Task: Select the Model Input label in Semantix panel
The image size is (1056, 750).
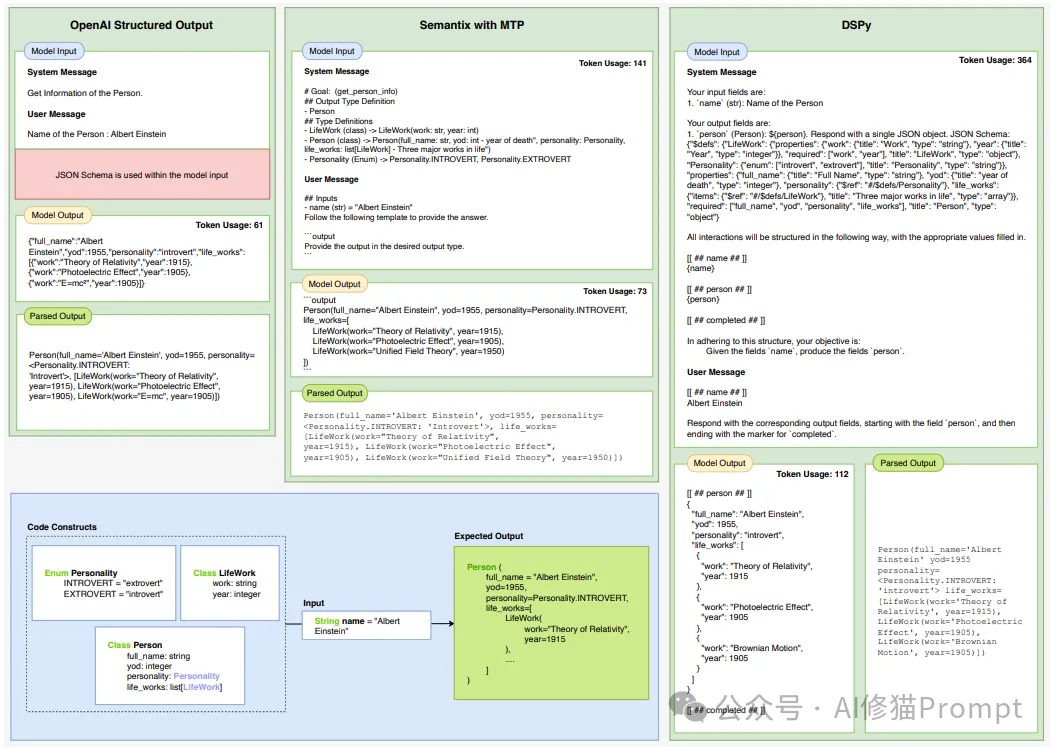Action: click(x=332, y=51)
